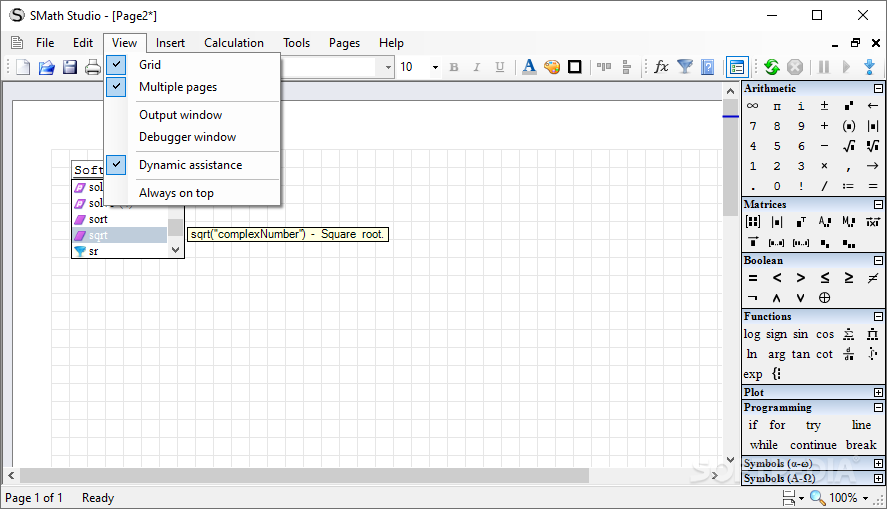The width and height of the screenshot is (887, 509).
Task: Insert the nth root operator
Action: (x=873, y=146)
